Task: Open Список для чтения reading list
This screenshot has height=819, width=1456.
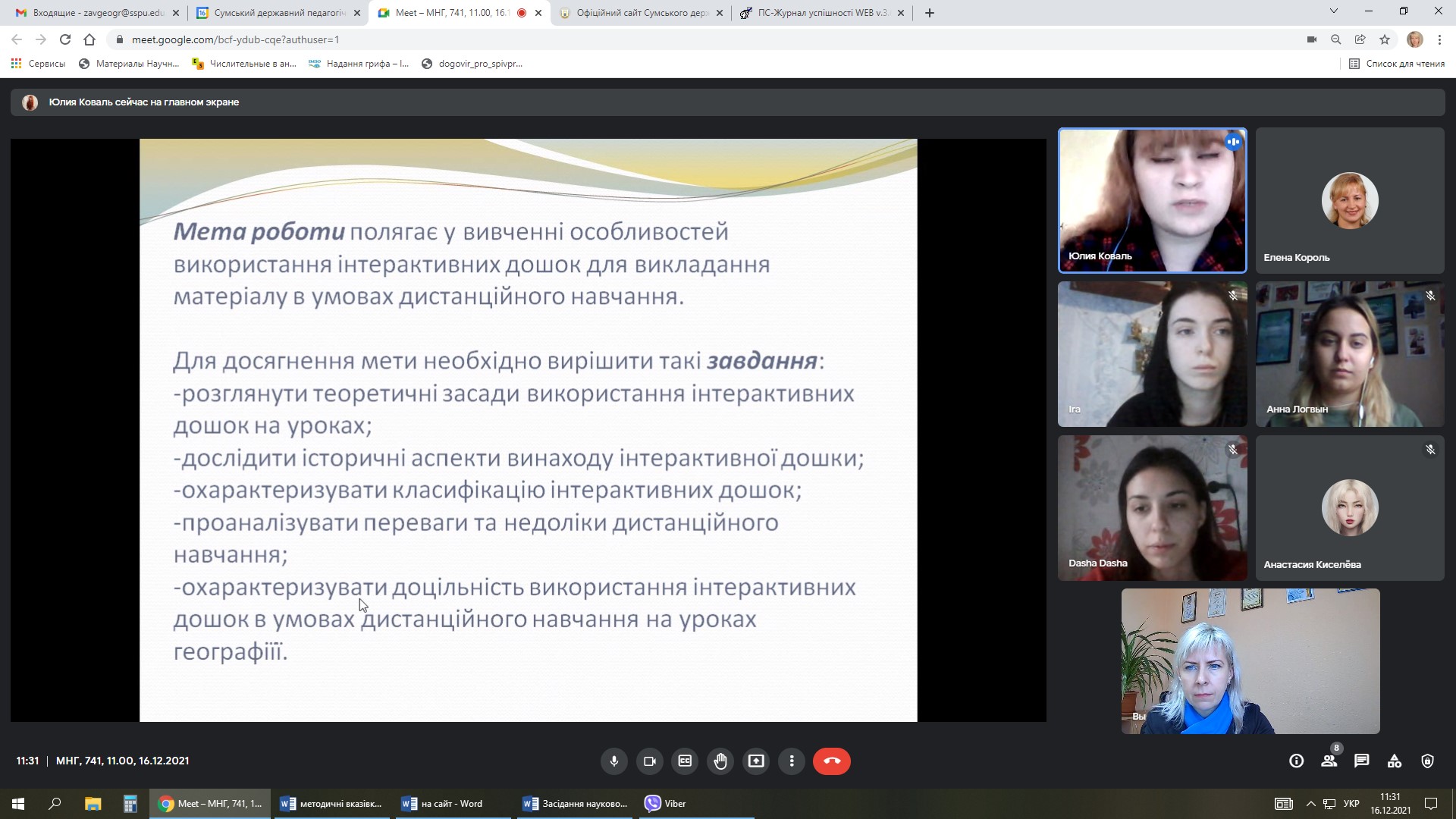Action: [1397, 64]
